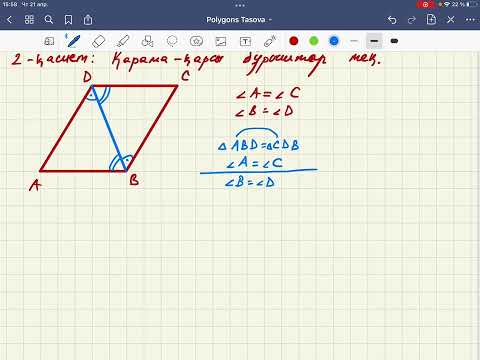The width and height of the screenshot is (480, 360).
Task: Go back with the left chevron
Action: (9, 20)
